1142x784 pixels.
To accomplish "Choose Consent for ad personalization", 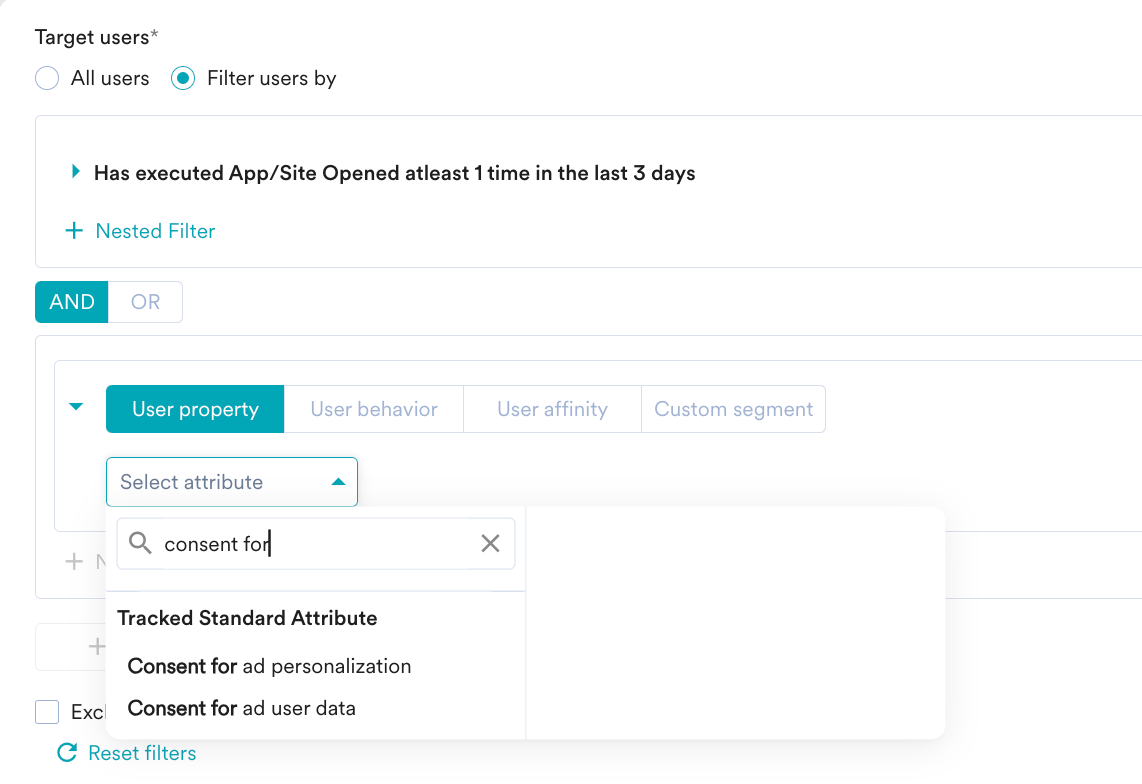I will pos(269,666).
